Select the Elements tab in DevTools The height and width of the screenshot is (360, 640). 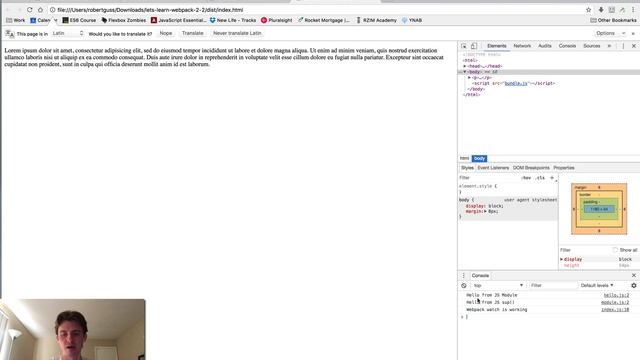pyautogui.click(x=497, y=46)
